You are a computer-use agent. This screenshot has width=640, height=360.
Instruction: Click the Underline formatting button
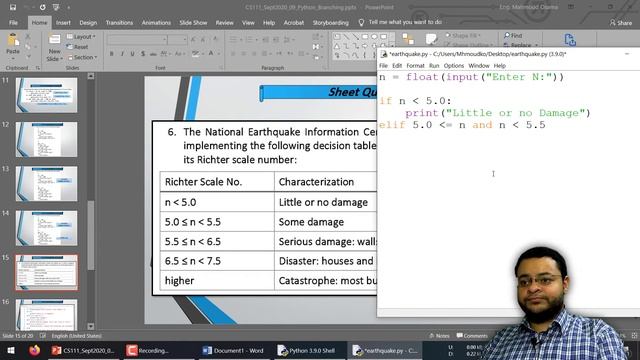[132, 54]
